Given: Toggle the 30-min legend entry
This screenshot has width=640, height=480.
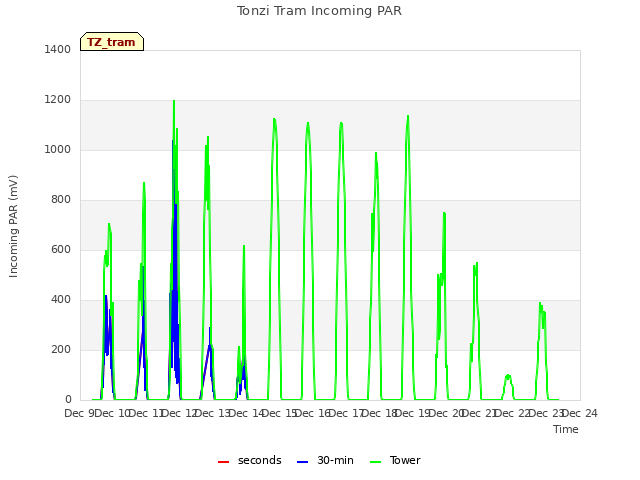Looking at the screenshot, I should 325,460.
